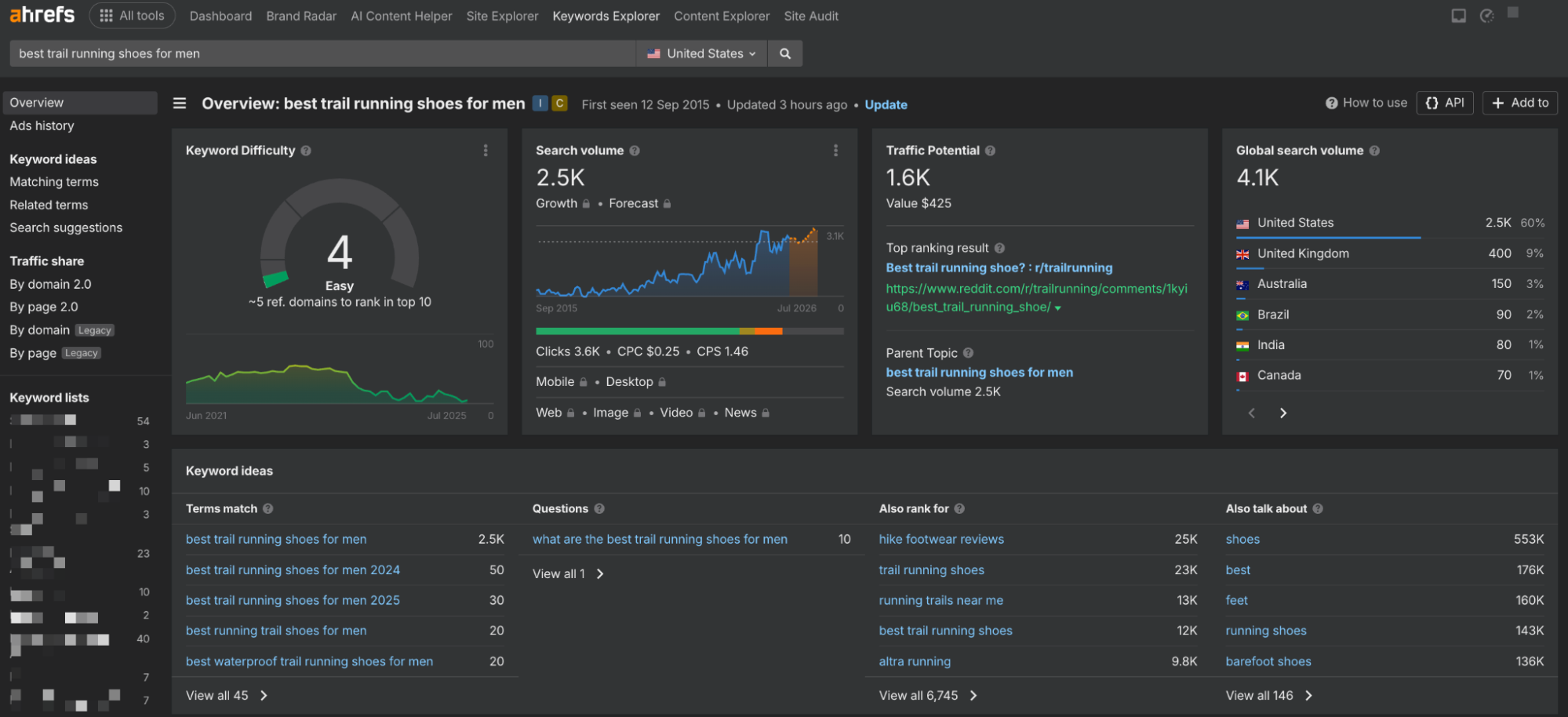Click the lock icon next to Desktop
Viewport: 1568px width, 717px height.
pos(662,382)
